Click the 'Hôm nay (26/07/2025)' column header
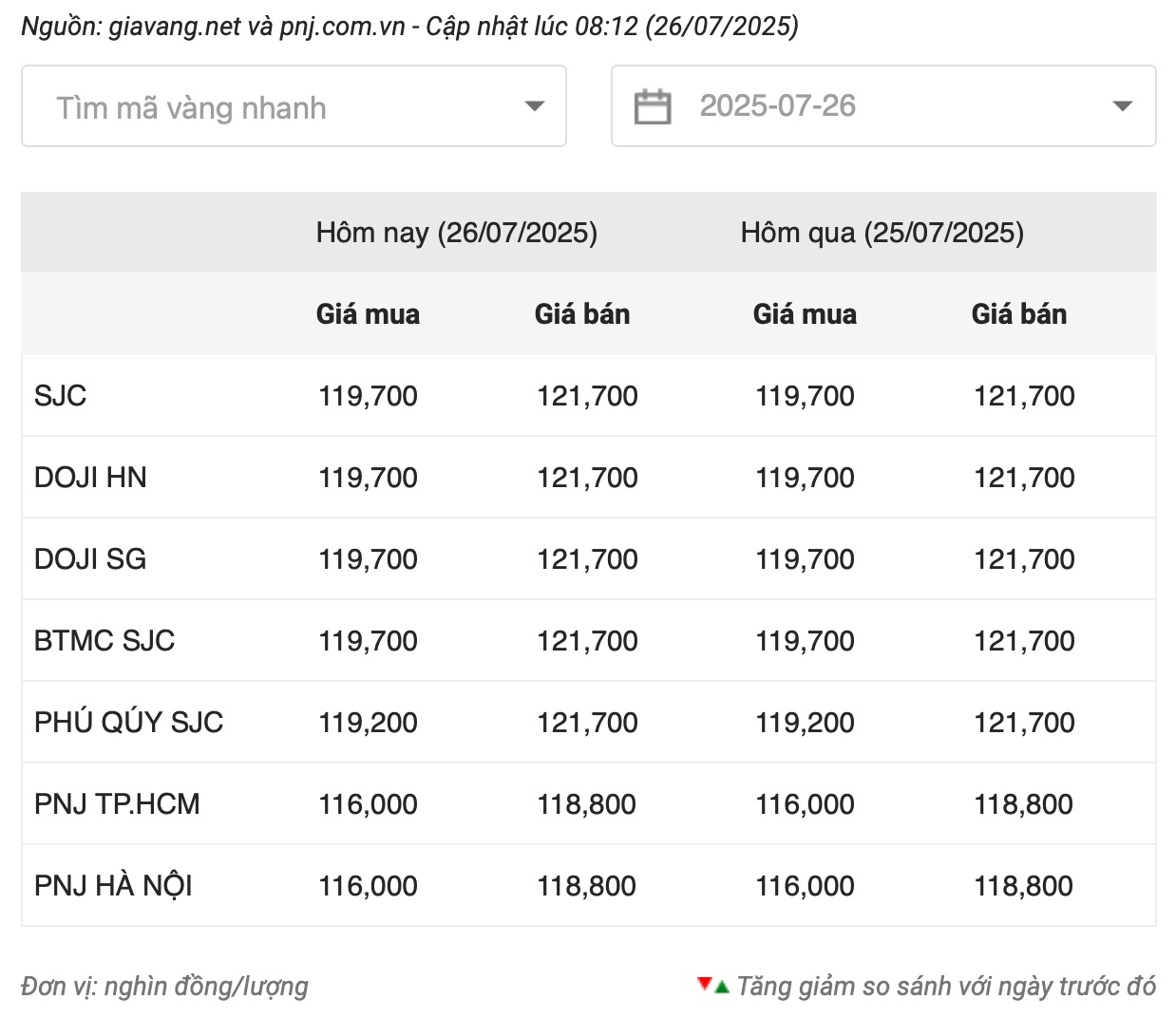1176x1018 pixels. 456,233
